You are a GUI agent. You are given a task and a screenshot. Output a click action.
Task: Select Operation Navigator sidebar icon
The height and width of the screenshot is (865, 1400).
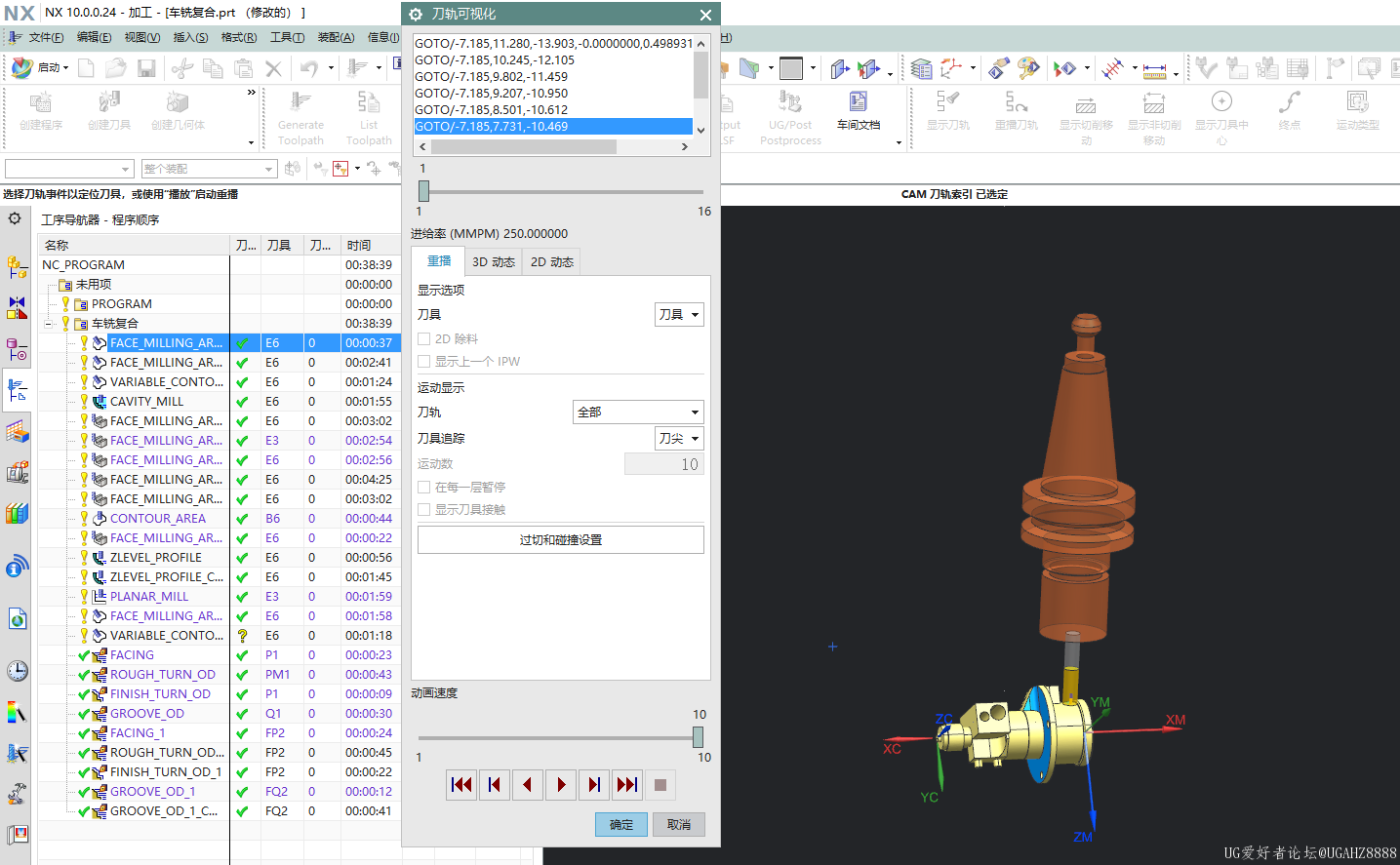[17, 390]
